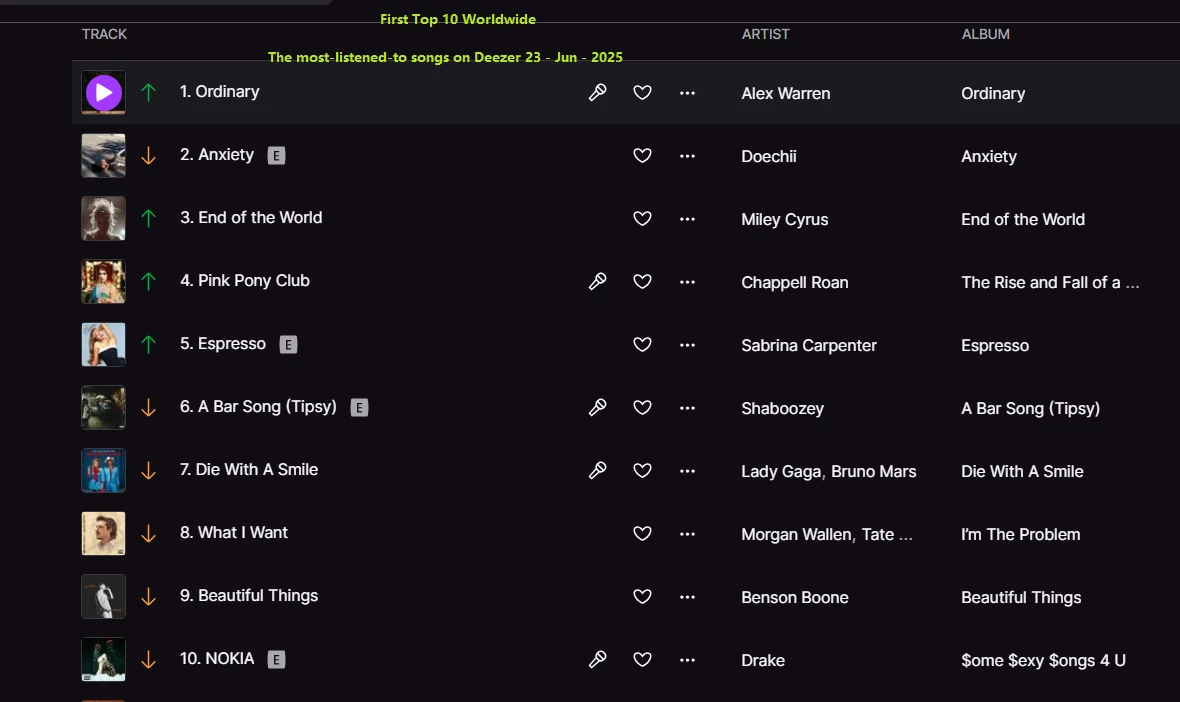Expand three-dot menu for What I Want
Screen dimensions: 1180x702
(687, 534)
